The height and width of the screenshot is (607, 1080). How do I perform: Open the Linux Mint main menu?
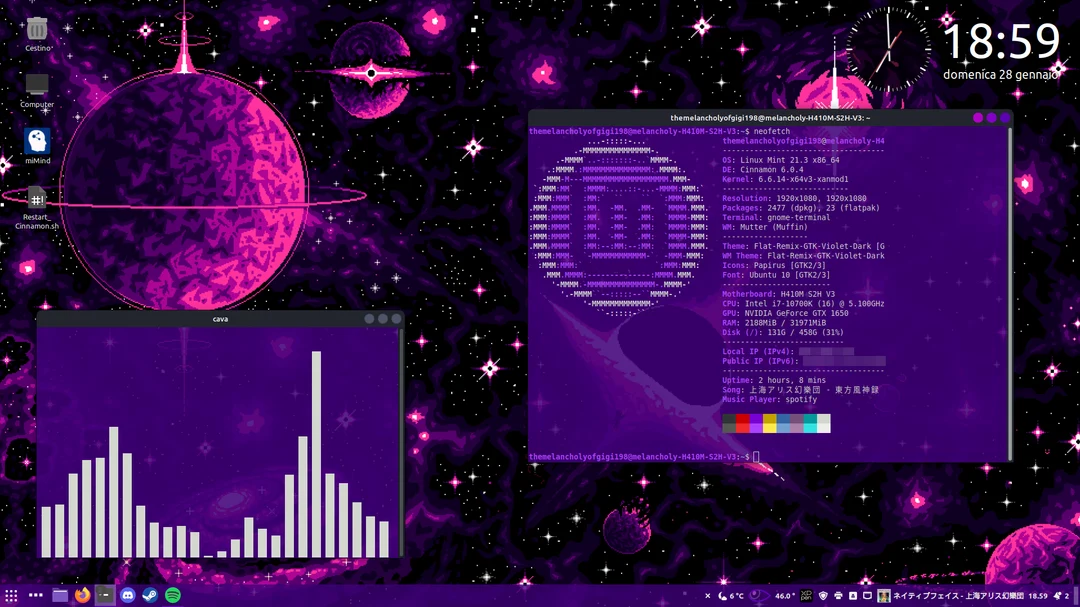10,596
